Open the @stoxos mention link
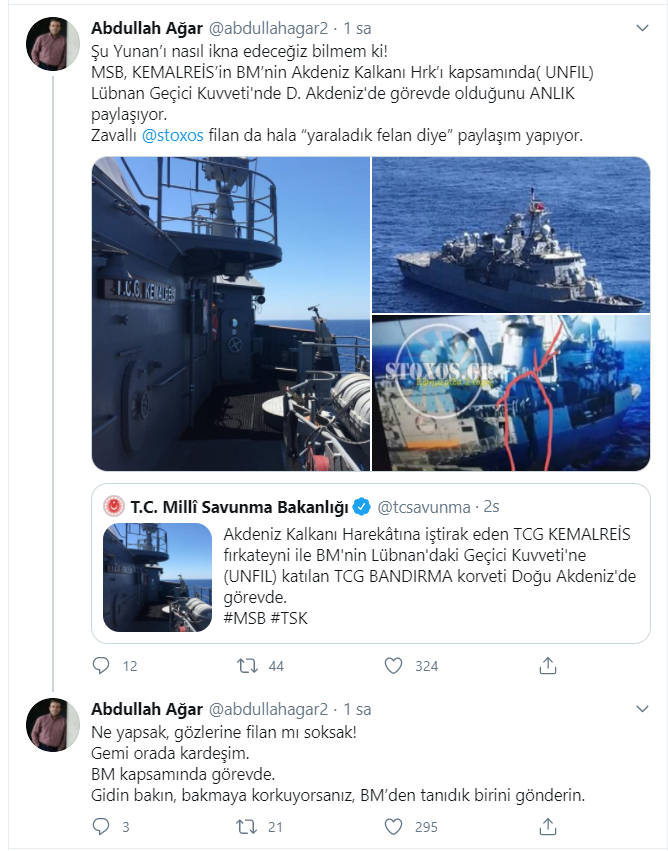Image resolution: width=668 pixels, height=851 pixels. tap(173, 135)
